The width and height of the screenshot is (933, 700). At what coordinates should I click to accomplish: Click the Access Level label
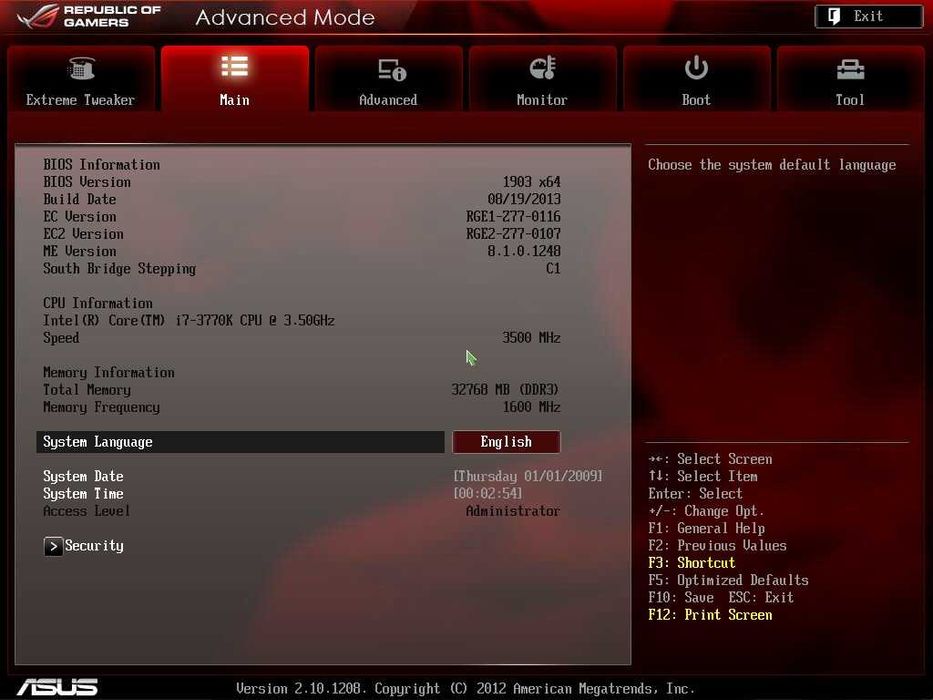(x=86, y=511)
